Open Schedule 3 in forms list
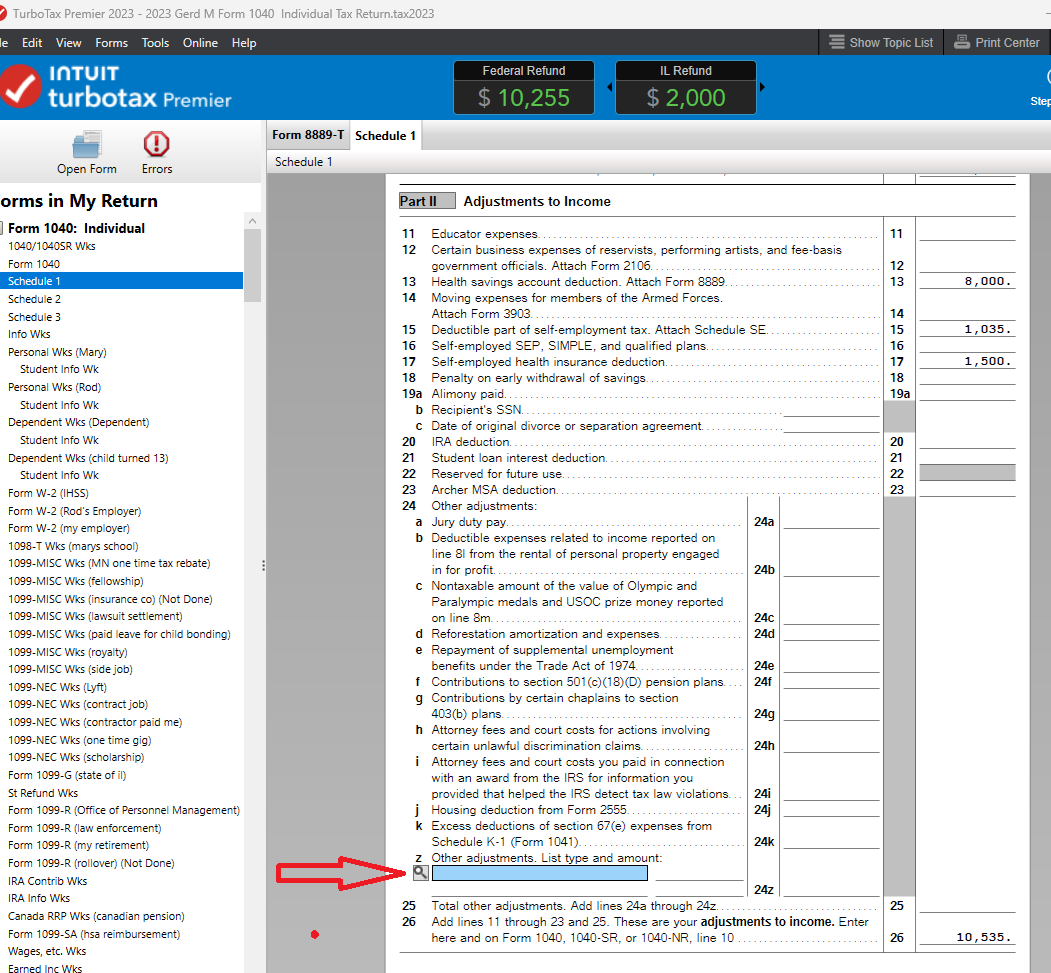The height and width of the screenshot is (973, 1051). click(34, 317)
